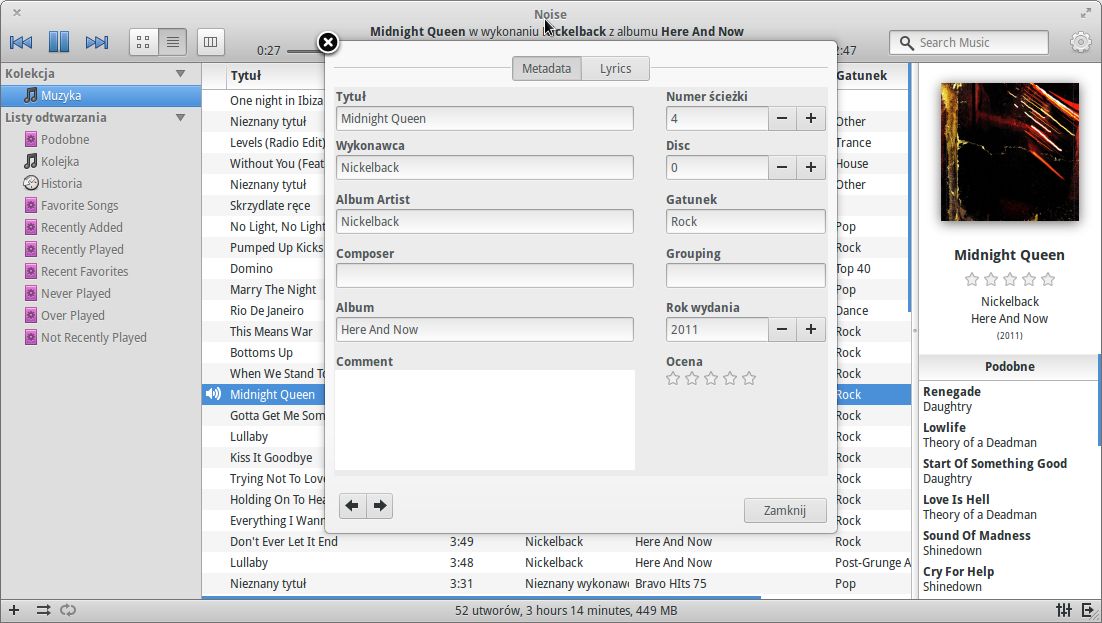Click inside the Comment text area

(485, 420)
